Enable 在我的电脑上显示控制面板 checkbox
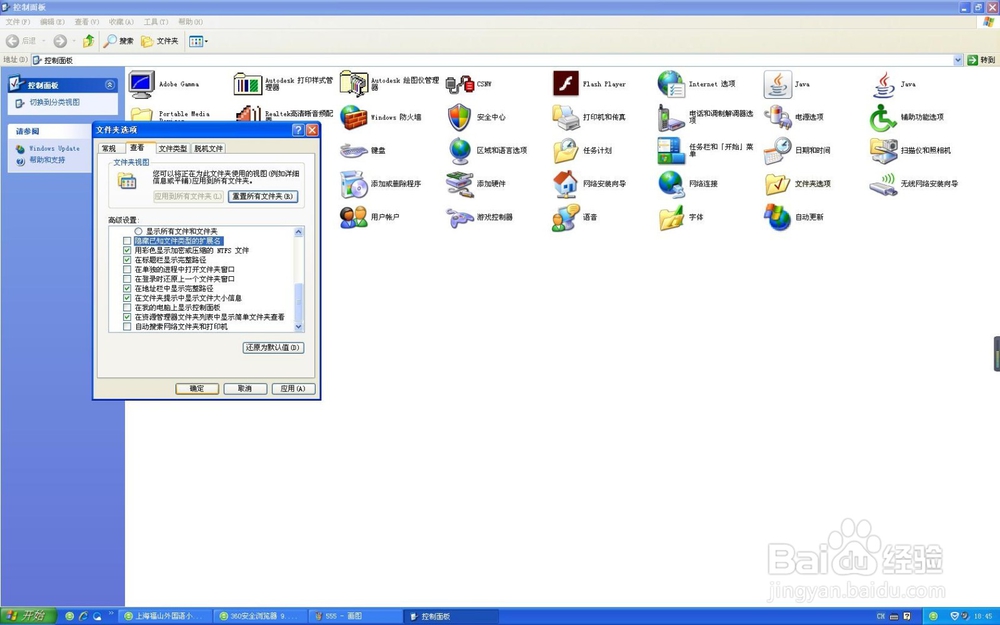The image size is (1000, 625). pyautogui.click(x=127, y=307)
